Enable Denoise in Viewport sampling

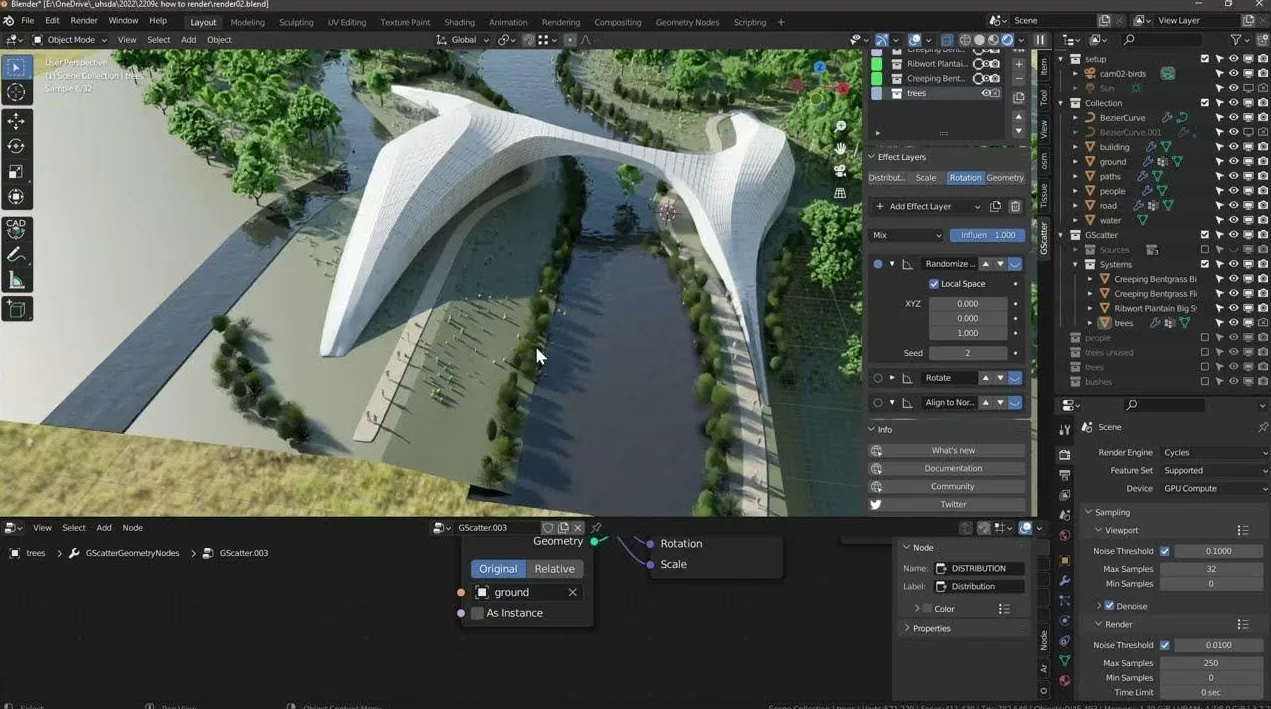[1110, 606]
